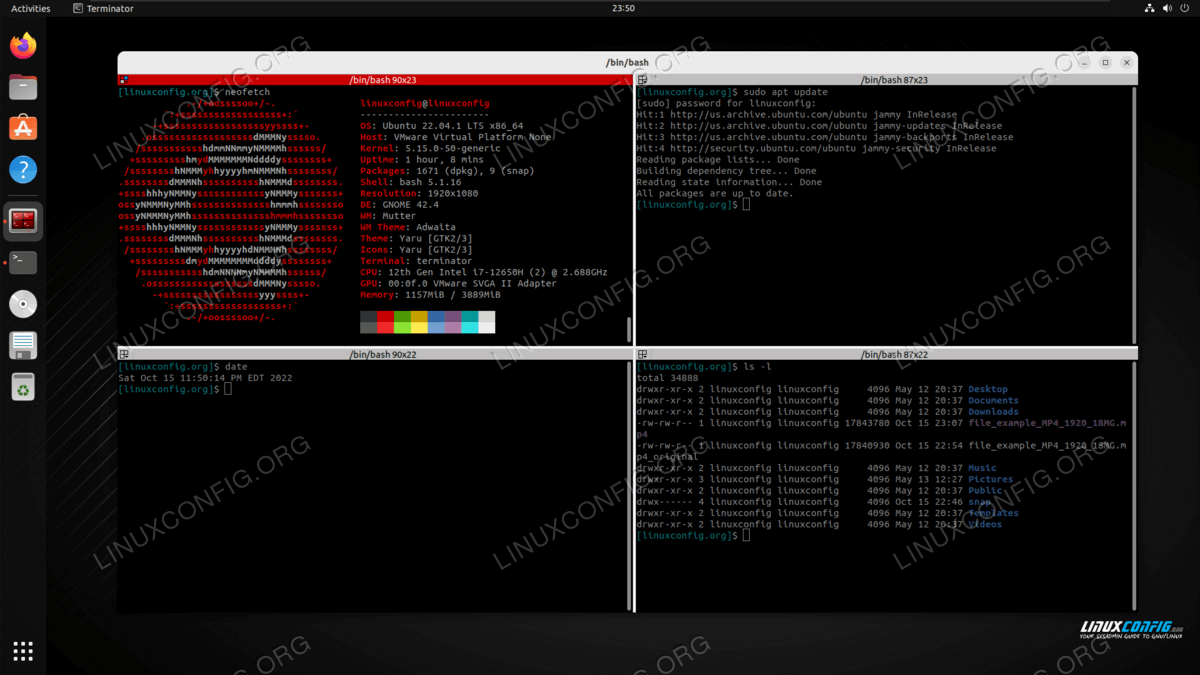1200x675 pixels.
Task: Click the 'OS: Ubuntu 22.04.1 LTS x86_64' line
Action: tap(442, 126)
